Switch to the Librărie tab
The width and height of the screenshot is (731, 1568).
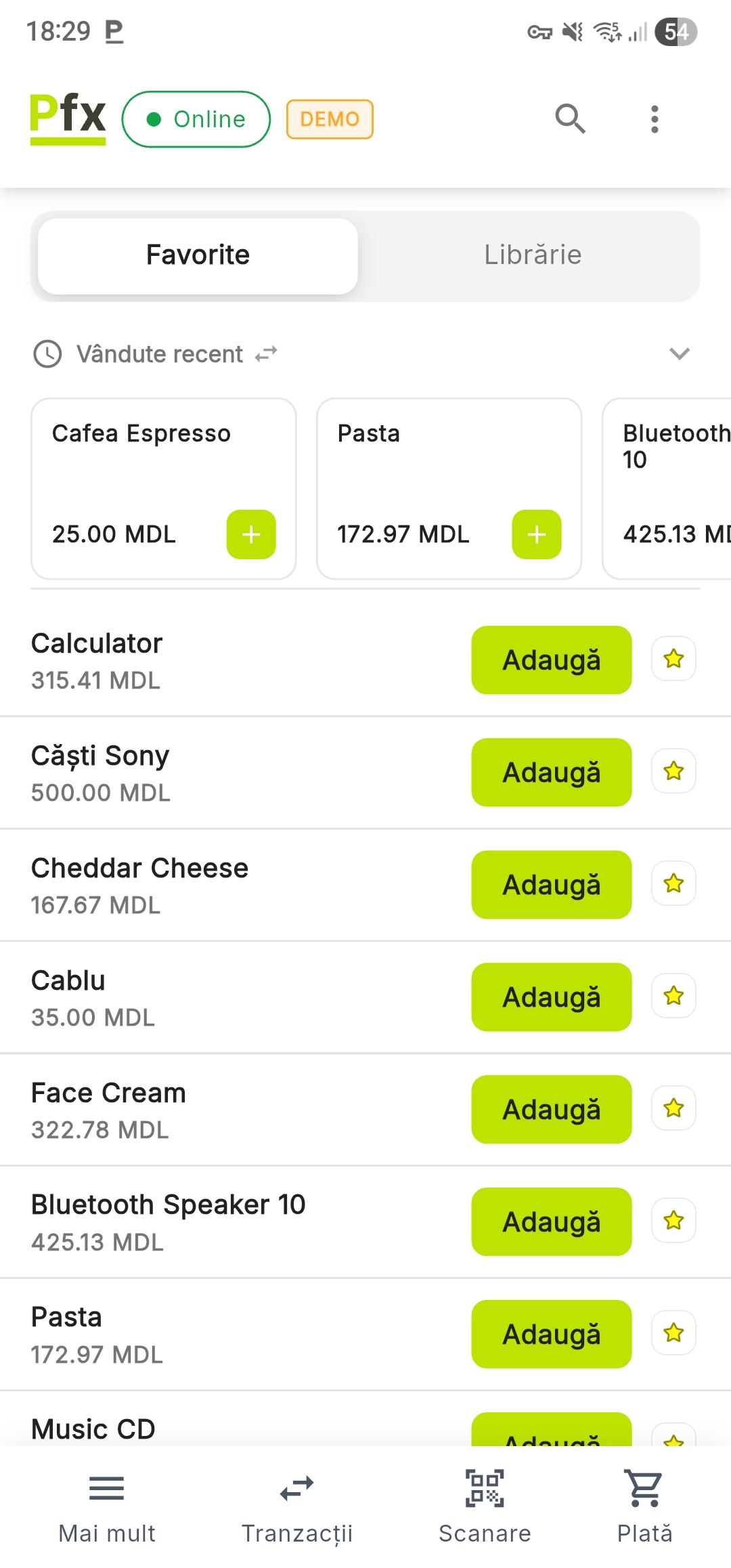tap(533, 255)
